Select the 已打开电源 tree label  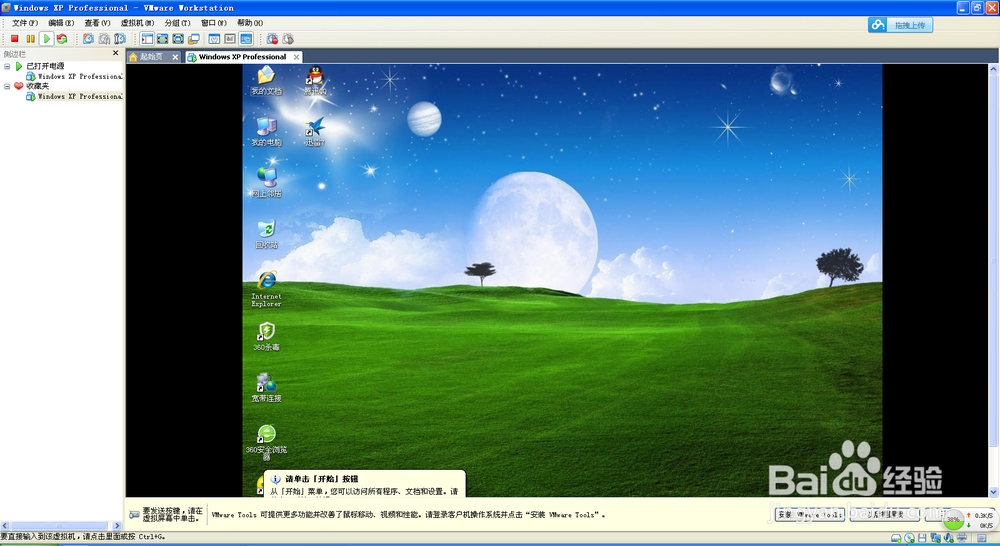click(45, 66)
